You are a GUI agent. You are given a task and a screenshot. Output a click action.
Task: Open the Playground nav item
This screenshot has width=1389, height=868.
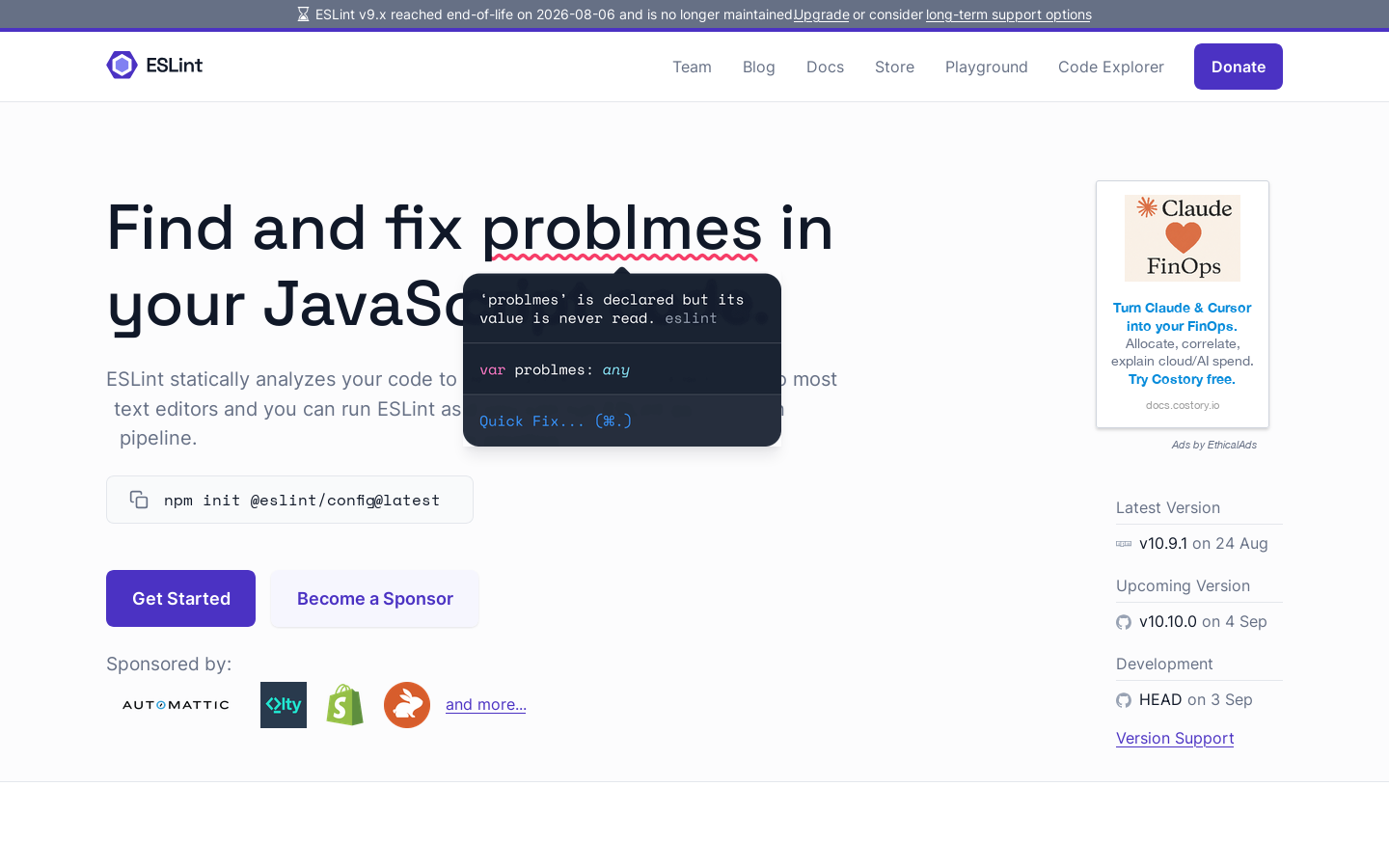click(x=987, y=67)
